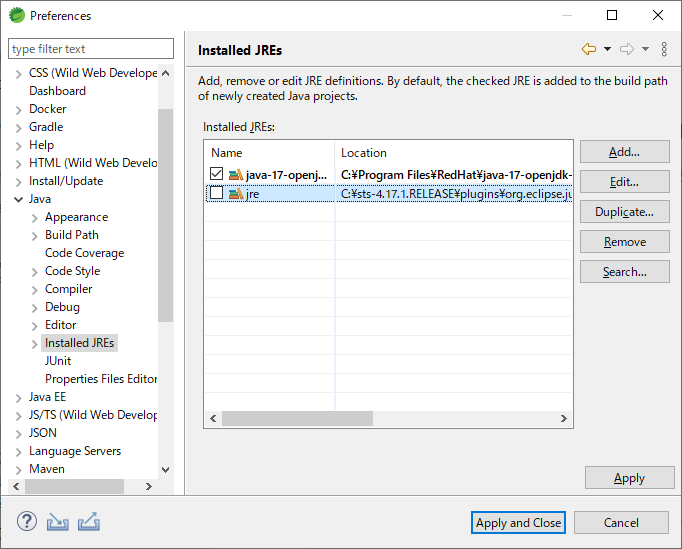Click the java-17-openjdk JRE library icon
Image resolution: width=682 pixels, height=549 pixels.
click(x=236, y=175)
